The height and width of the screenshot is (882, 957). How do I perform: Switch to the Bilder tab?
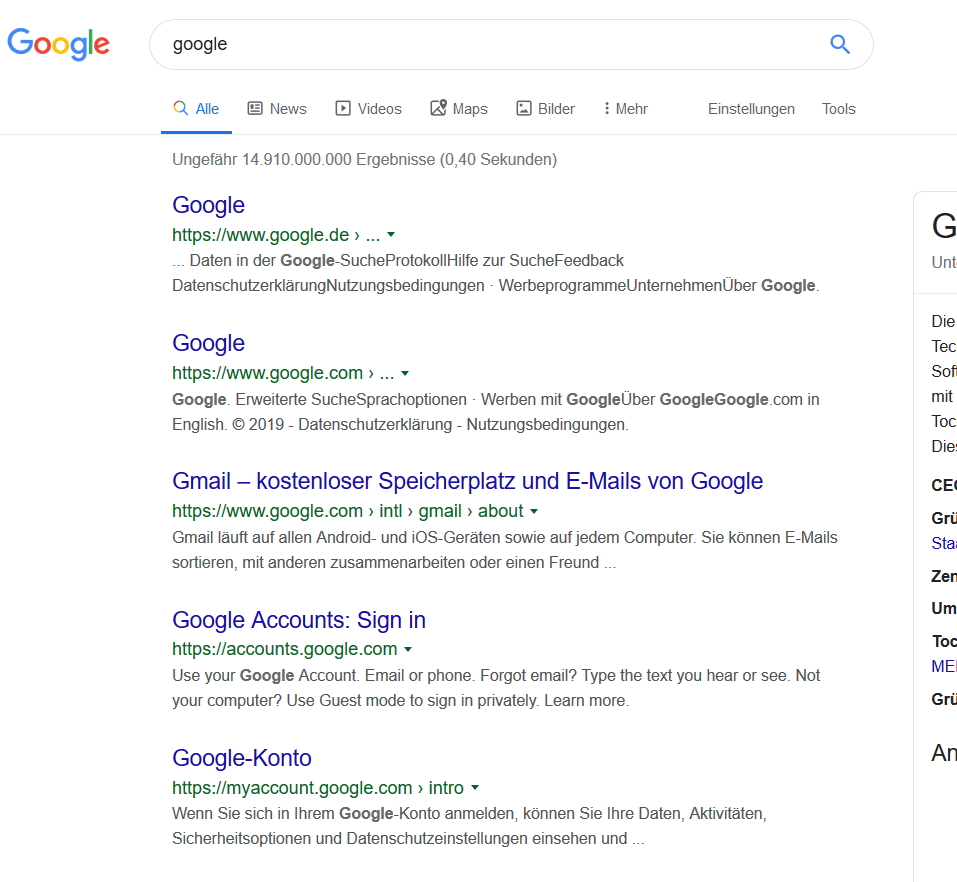tap(545, 109)
